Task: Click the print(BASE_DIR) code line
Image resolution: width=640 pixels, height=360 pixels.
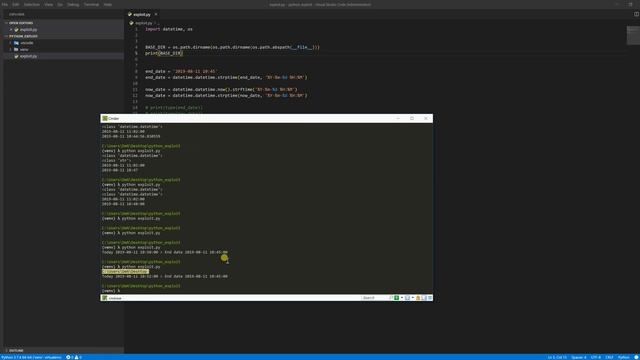Action: point(164,53)
